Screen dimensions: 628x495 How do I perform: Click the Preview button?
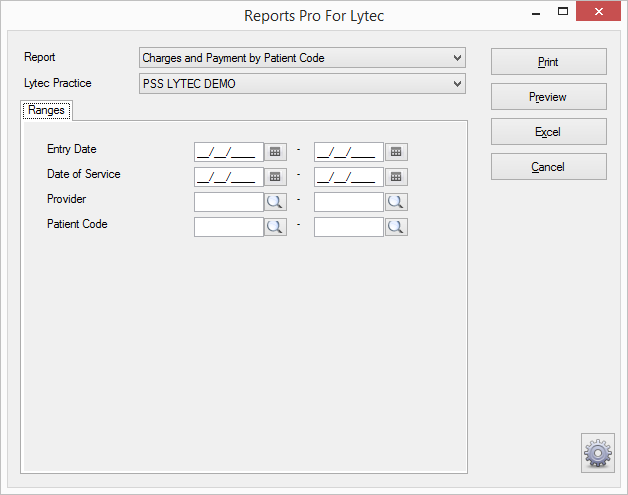pyautogui.click(x=549, y=97)
